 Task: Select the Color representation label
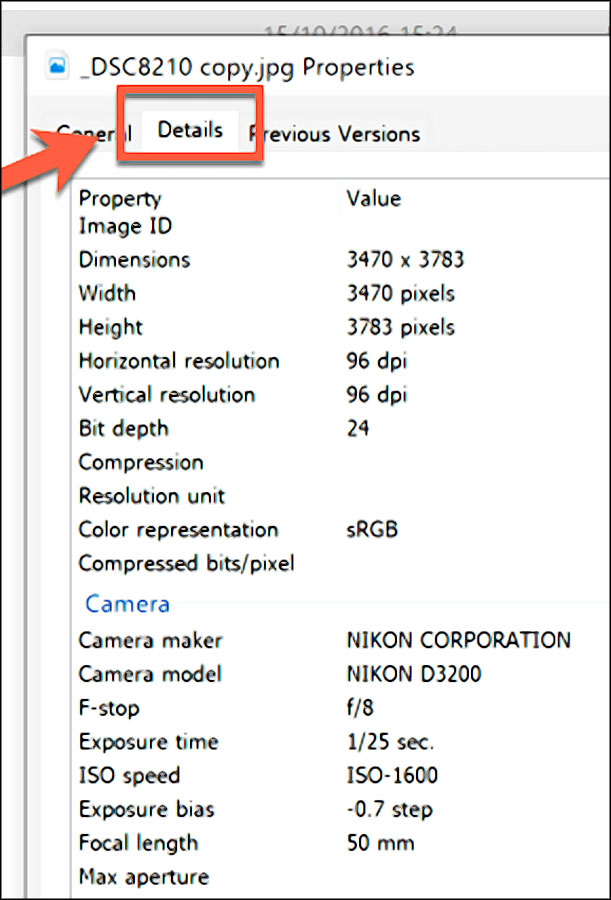click(x=179, y=530)
